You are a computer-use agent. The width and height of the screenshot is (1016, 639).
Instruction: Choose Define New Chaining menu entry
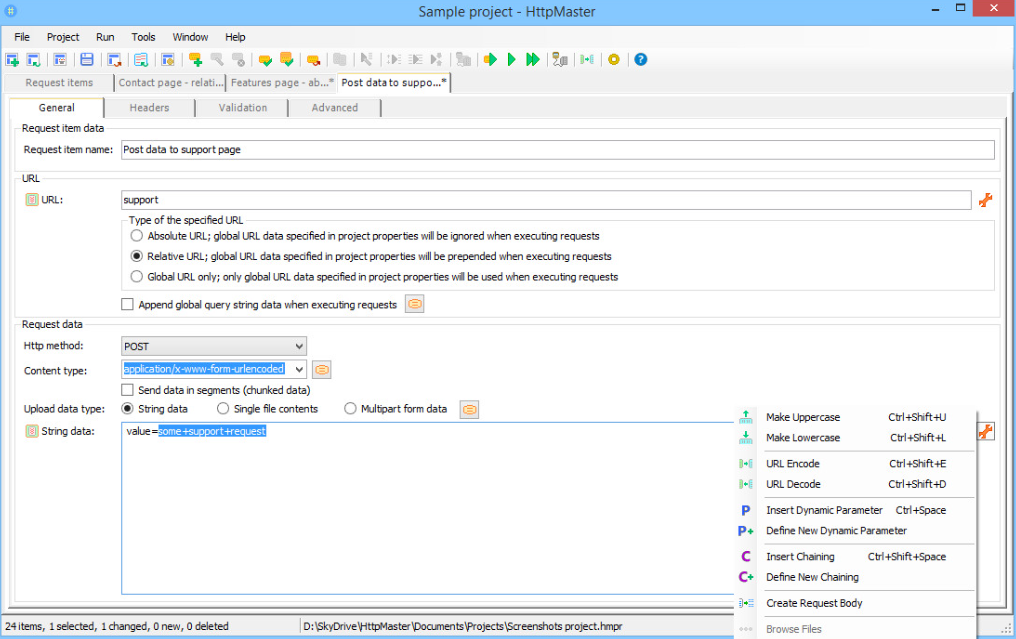coord(855,577)
